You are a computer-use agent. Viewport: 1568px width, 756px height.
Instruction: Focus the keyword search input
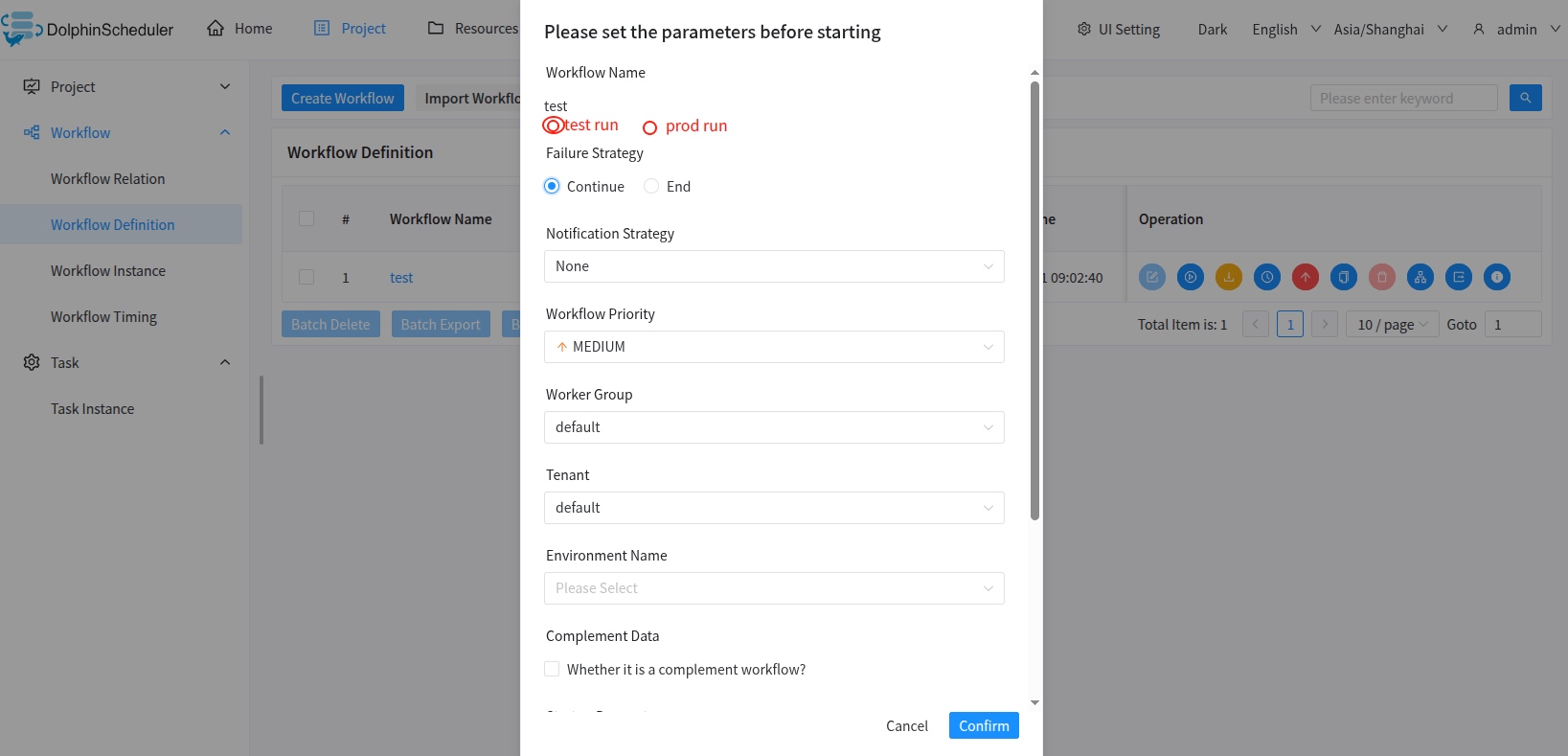pyautogui.click(x=1403, y=98)
